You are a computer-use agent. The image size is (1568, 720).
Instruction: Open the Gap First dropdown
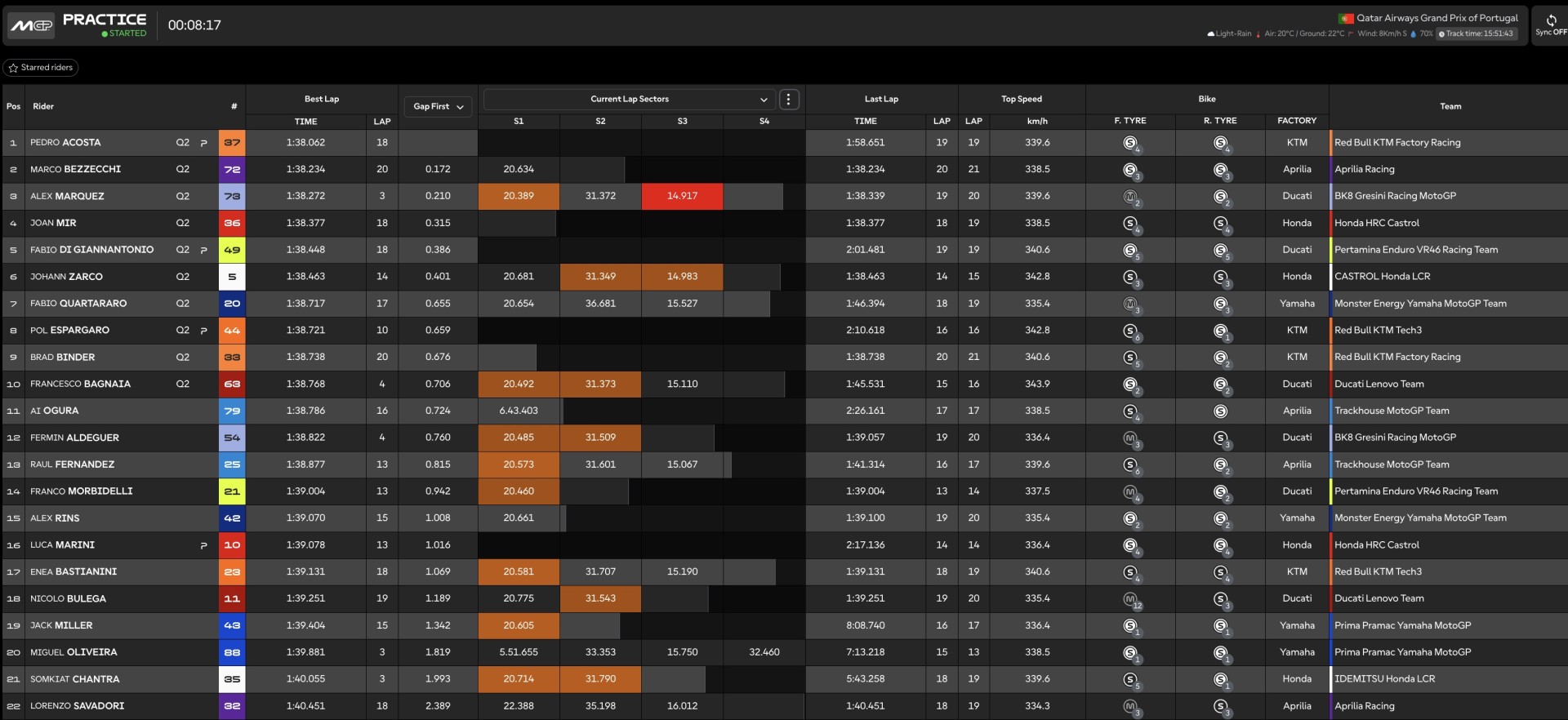[438, 107]
